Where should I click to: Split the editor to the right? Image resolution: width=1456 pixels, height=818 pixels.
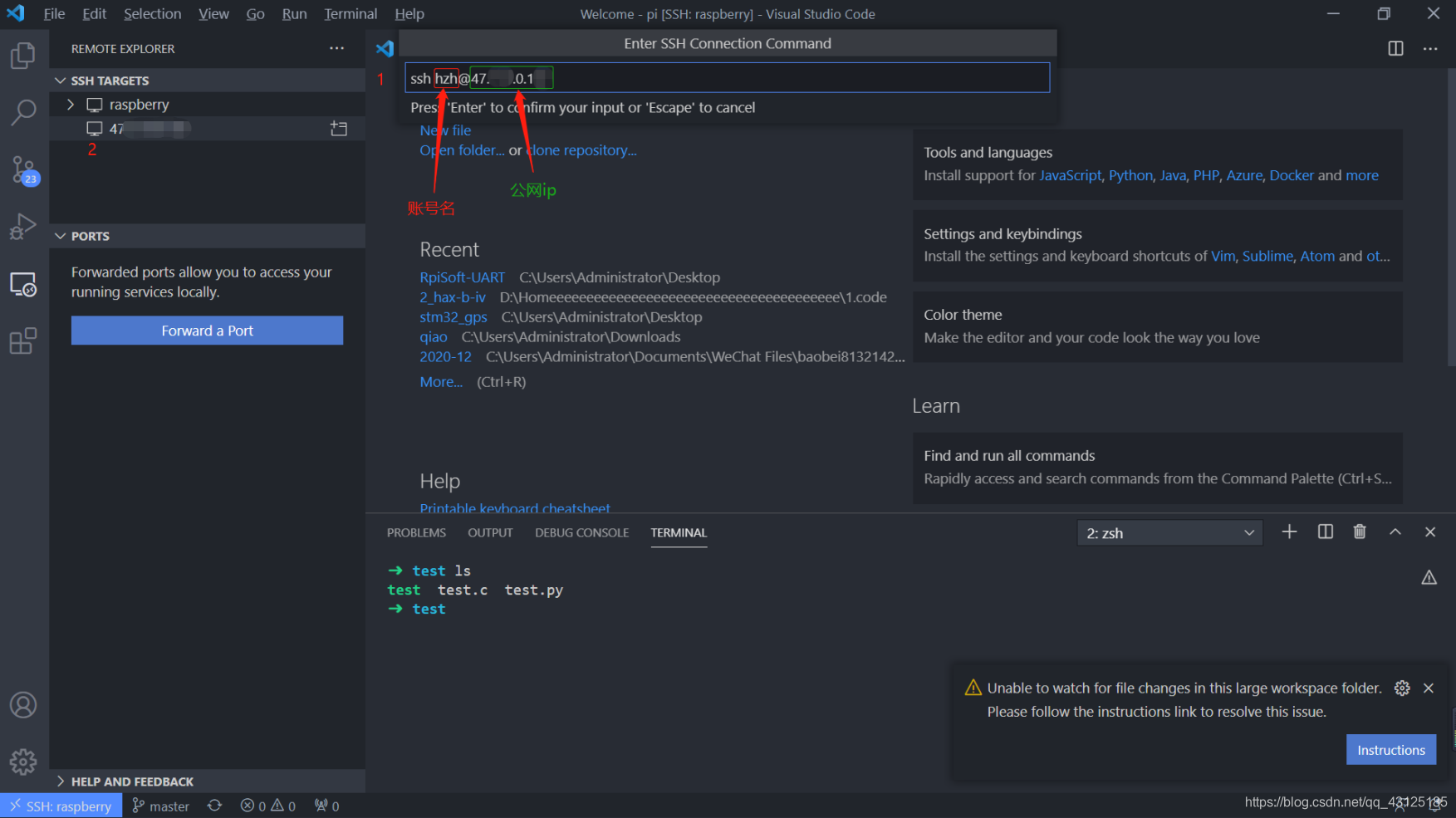(x=1395, y=48)
